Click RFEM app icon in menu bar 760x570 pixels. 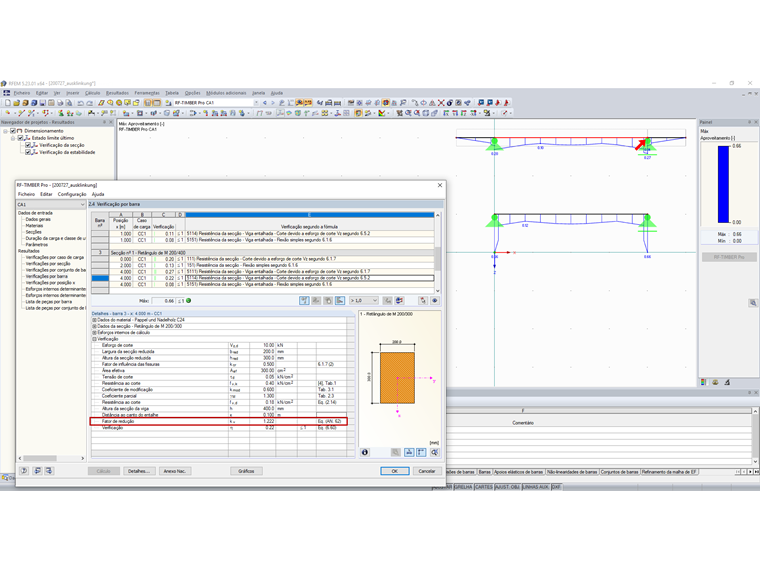tap(6, 93)
